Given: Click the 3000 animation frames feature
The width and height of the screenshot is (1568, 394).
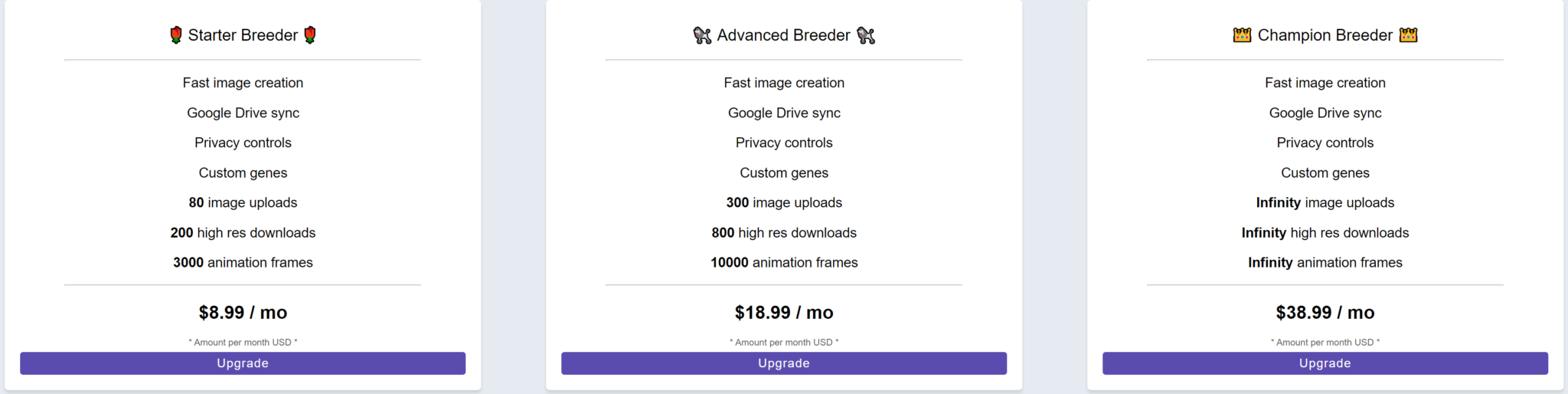Looking at the screenshot, I should (x=243, y=262).
